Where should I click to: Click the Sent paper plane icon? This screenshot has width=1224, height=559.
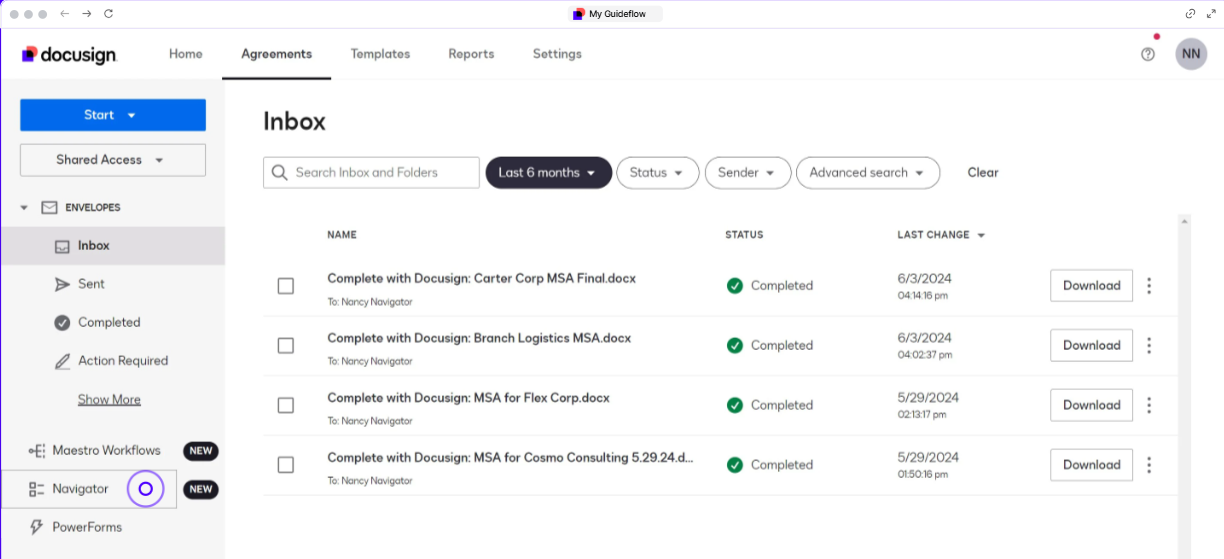[62, 284]
